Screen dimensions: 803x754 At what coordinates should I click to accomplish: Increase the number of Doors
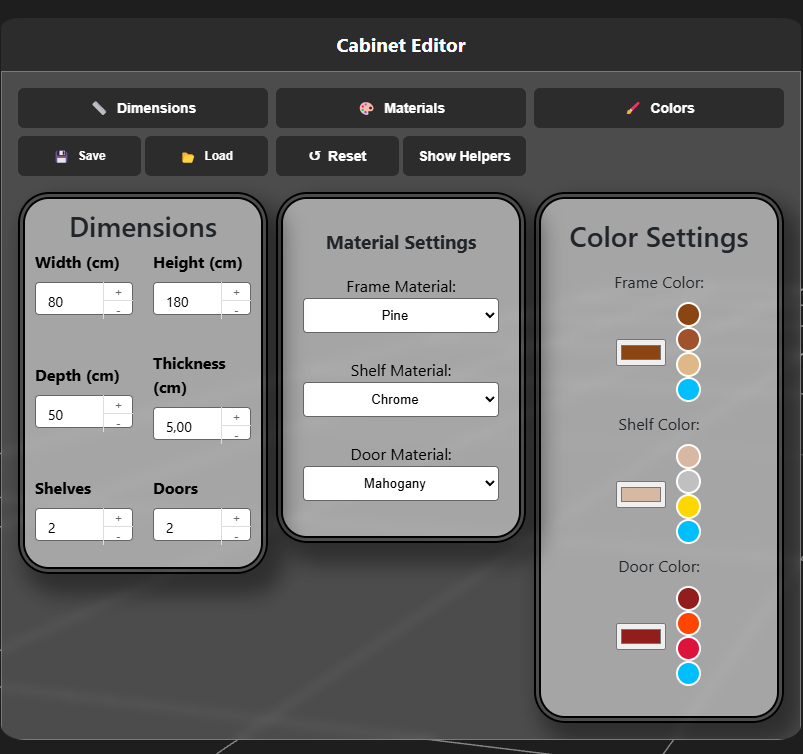point(236,518)
